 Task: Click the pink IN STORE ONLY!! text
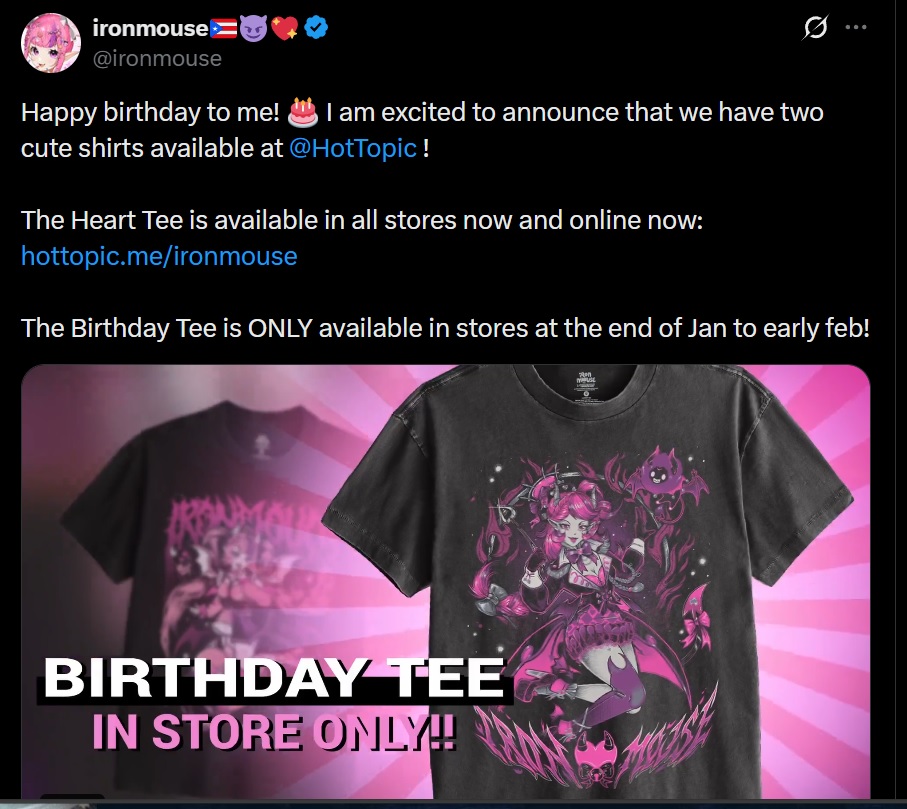[x=274, y=732]
